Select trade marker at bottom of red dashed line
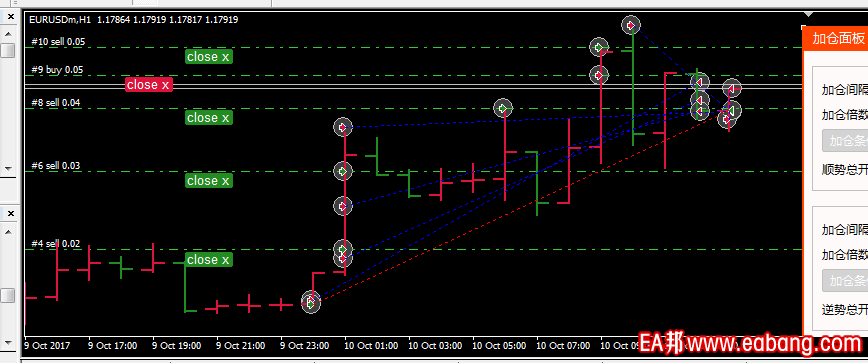Screen dimensions: 868x363 [x=311, y=303]
